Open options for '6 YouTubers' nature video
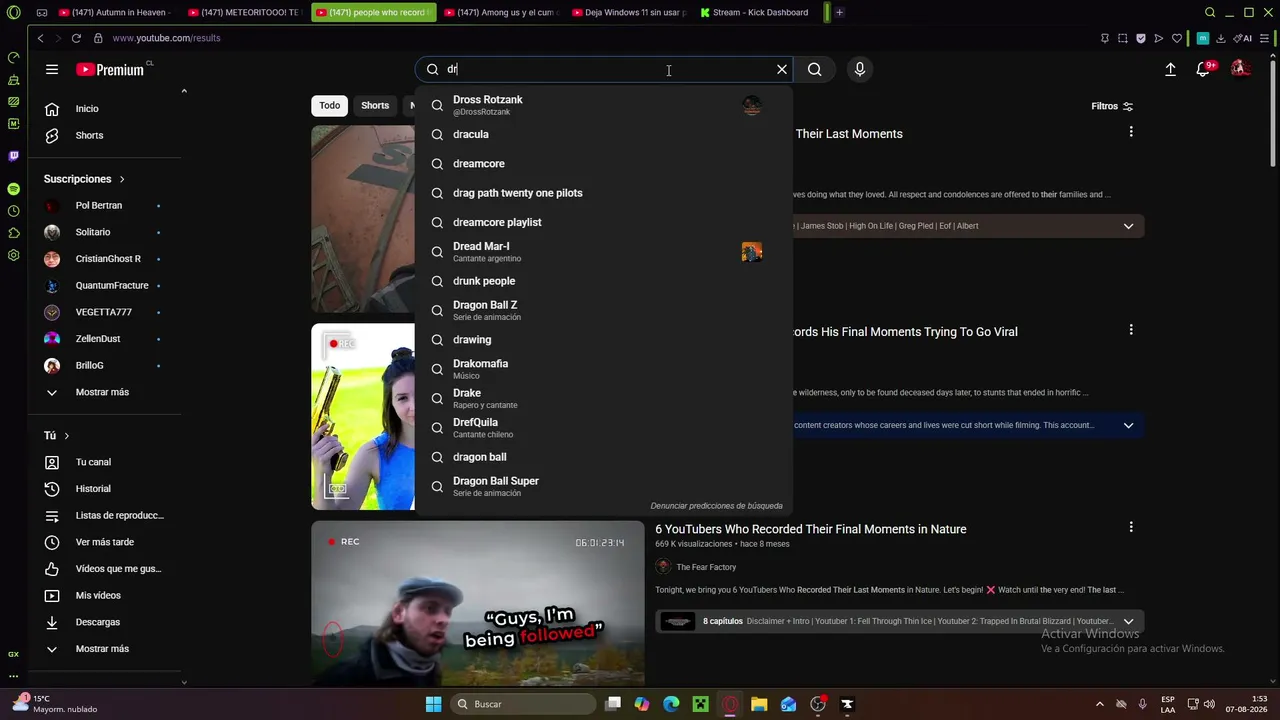This screenshot has width=1280, height=720. click(x=1131, y=527)
